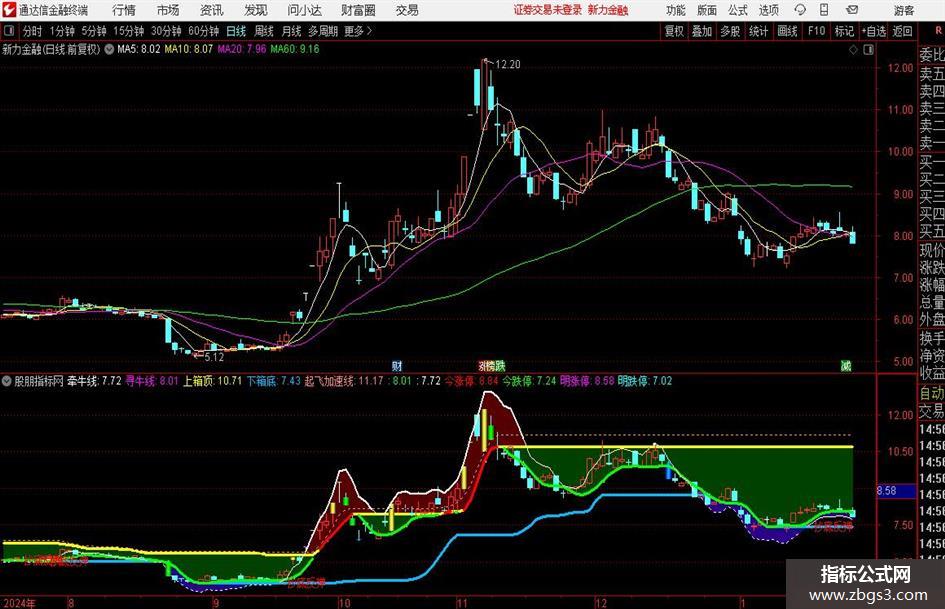Switch to 5分钟 period
This screenshot has width=945, height=609.
coord(94,31)
